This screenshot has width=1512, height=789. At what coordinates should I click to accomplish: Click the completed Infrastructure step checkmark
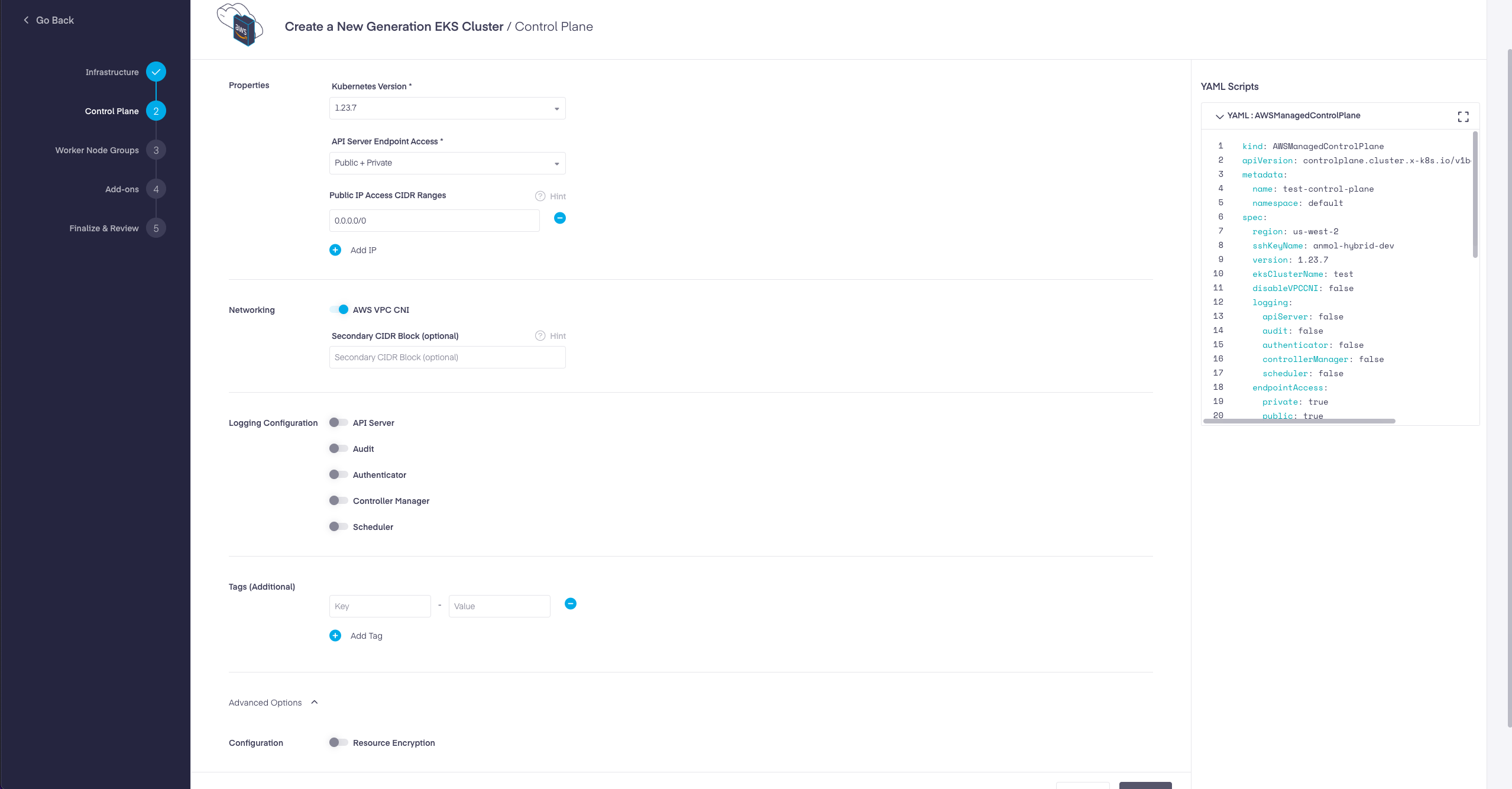click(x=156, y=72)
